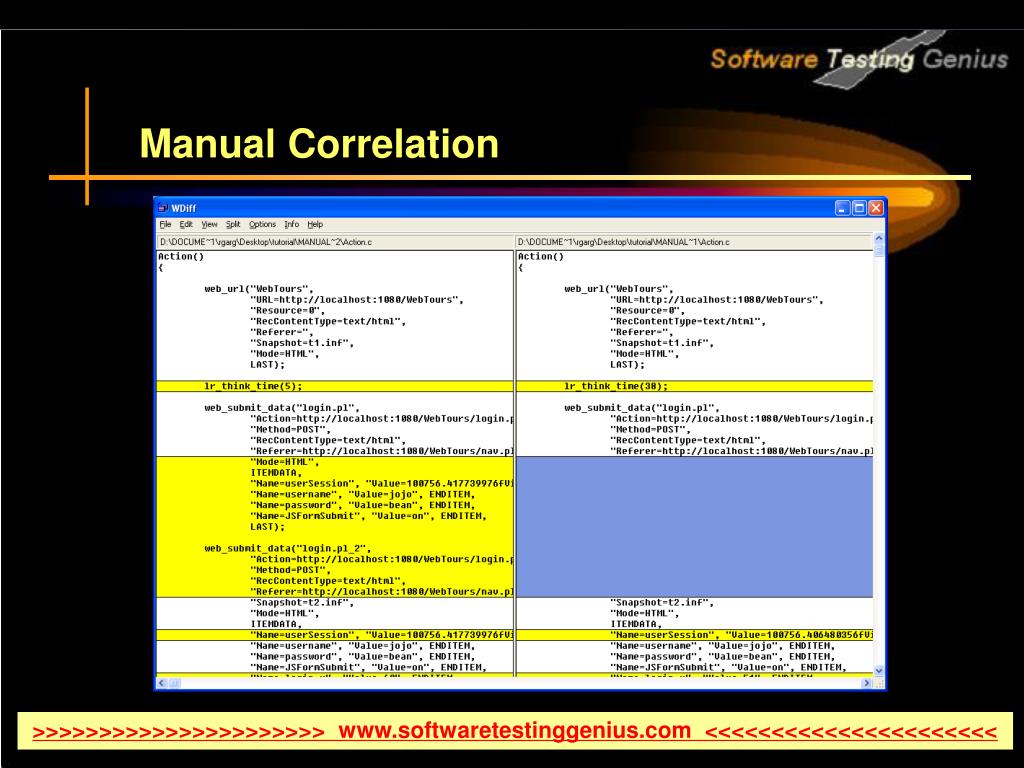
Task: Click the www.softwaretestinggenius.com link
Action: [515, 730]
